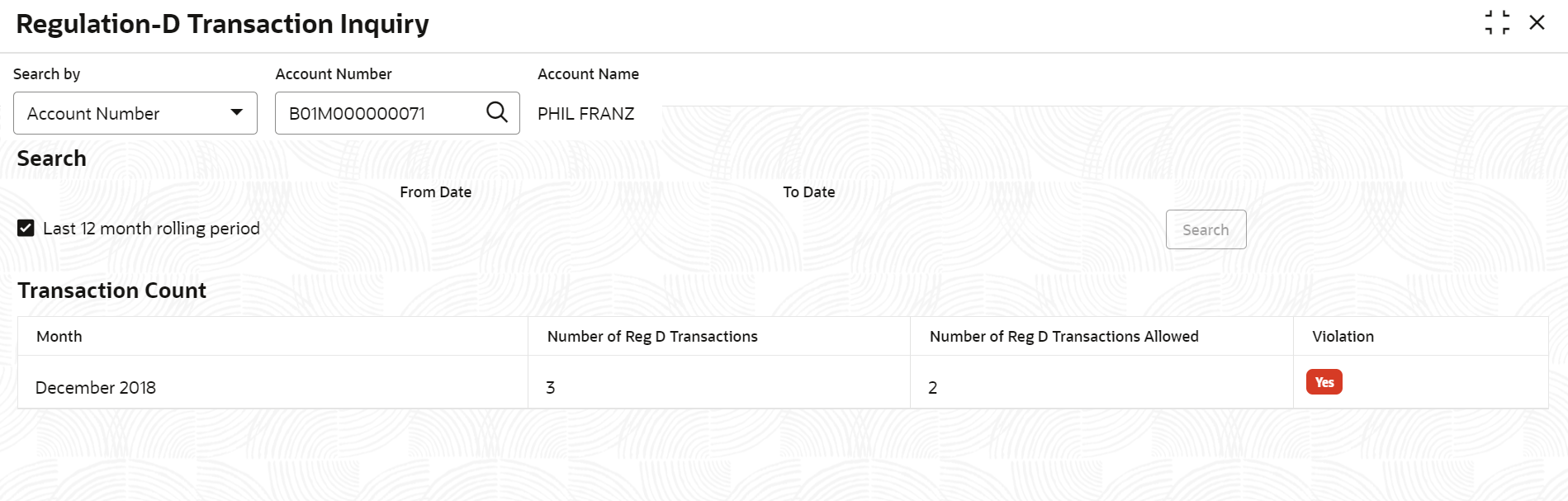Image resolution: width=1568 pixels, height=501 pixels.
Task: Close the Regulation-D Transaction Inquiry screen
Action: click(x=1537, y=23)
